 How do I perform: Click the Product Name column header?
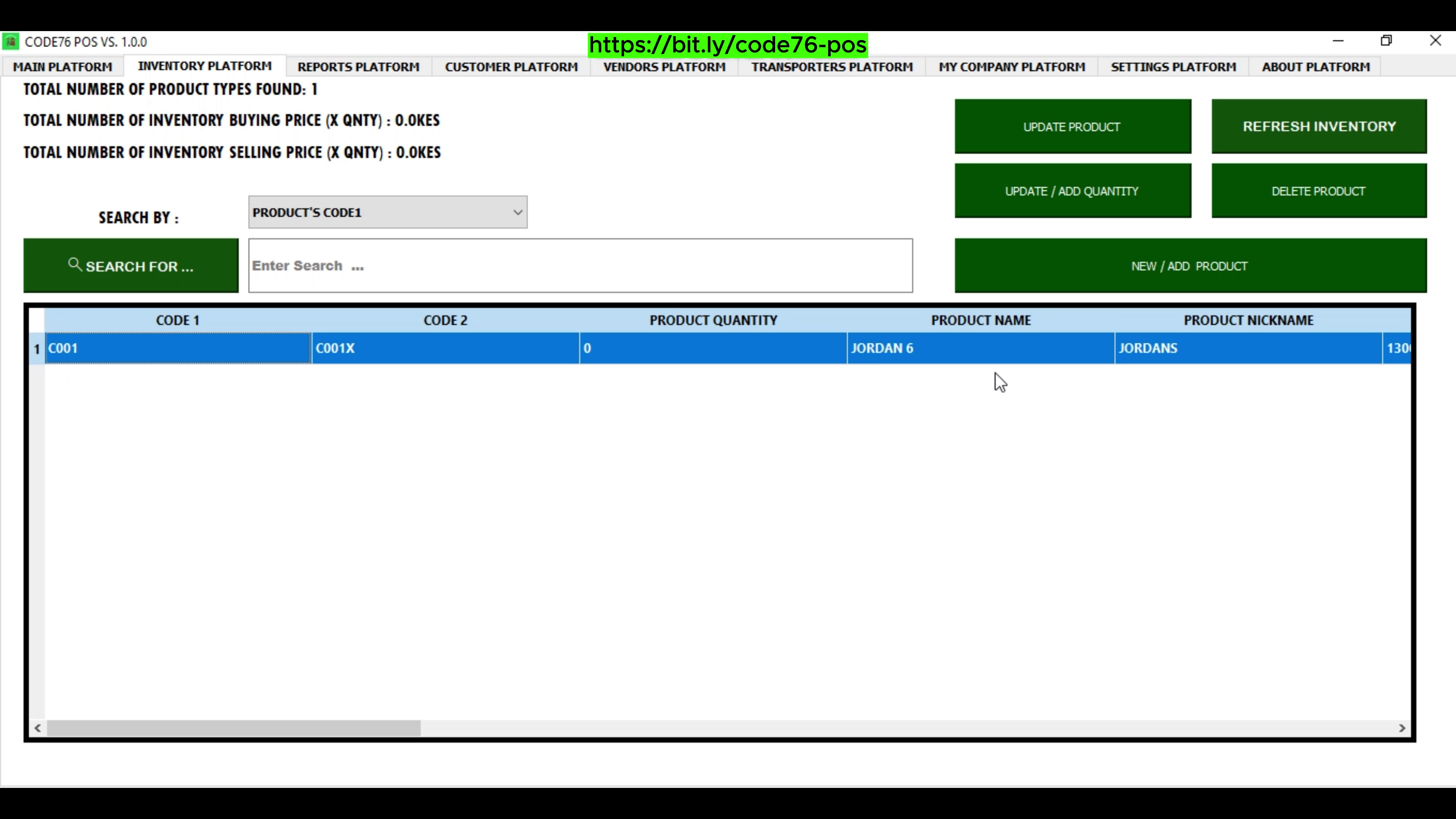pos(981,320)
